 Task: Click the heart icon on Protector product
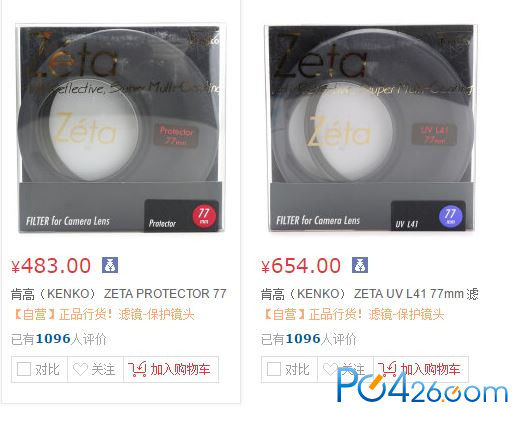click(80, 370)
